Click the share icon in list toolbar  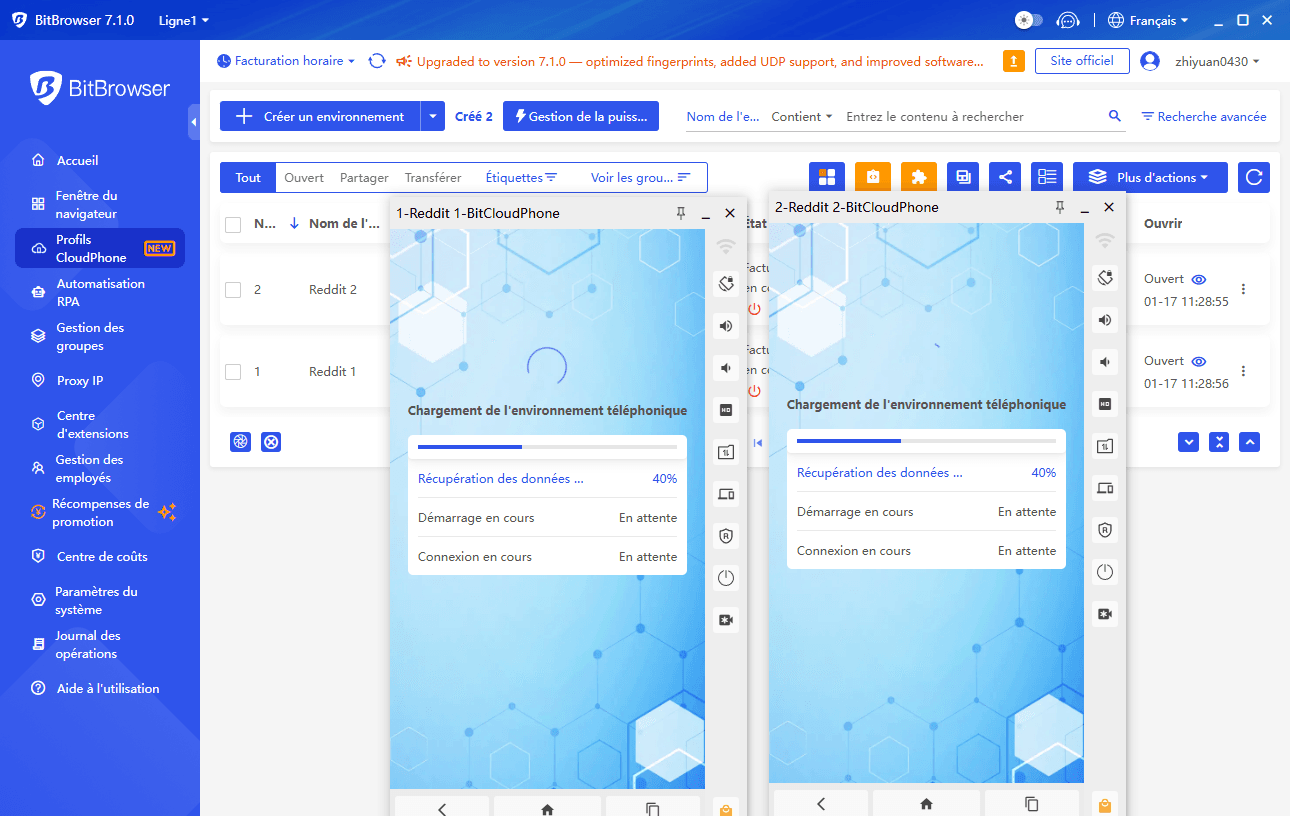point(1006,177)
